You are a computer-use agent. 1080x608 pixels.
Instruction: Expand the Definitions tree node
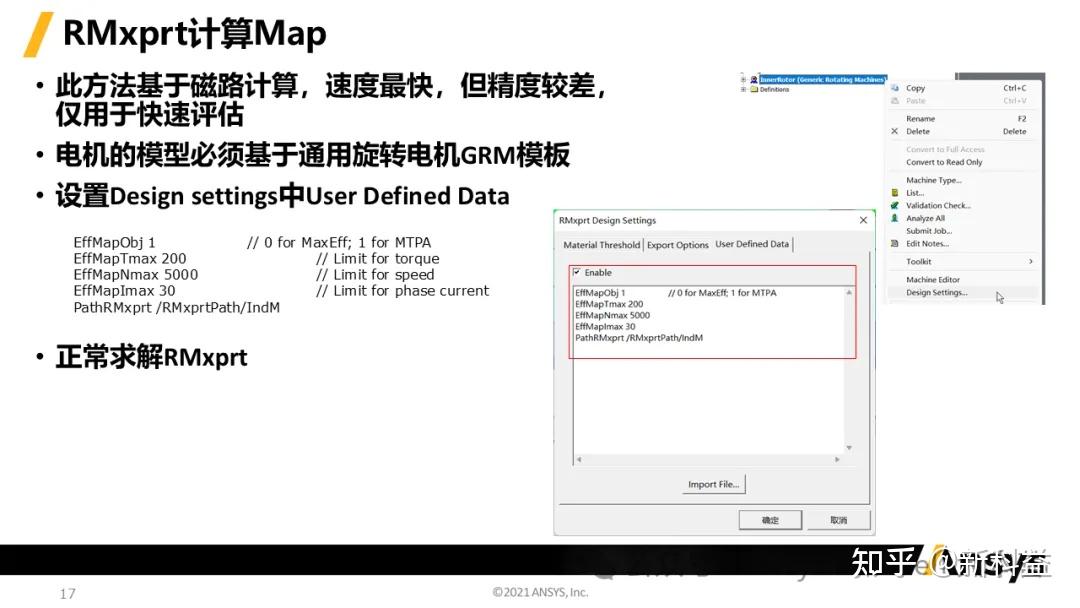[x=743, y=90]
